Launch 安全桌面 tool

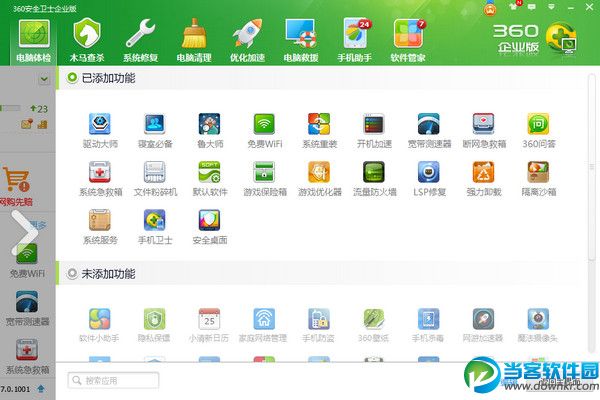click(x=209, y=227)
